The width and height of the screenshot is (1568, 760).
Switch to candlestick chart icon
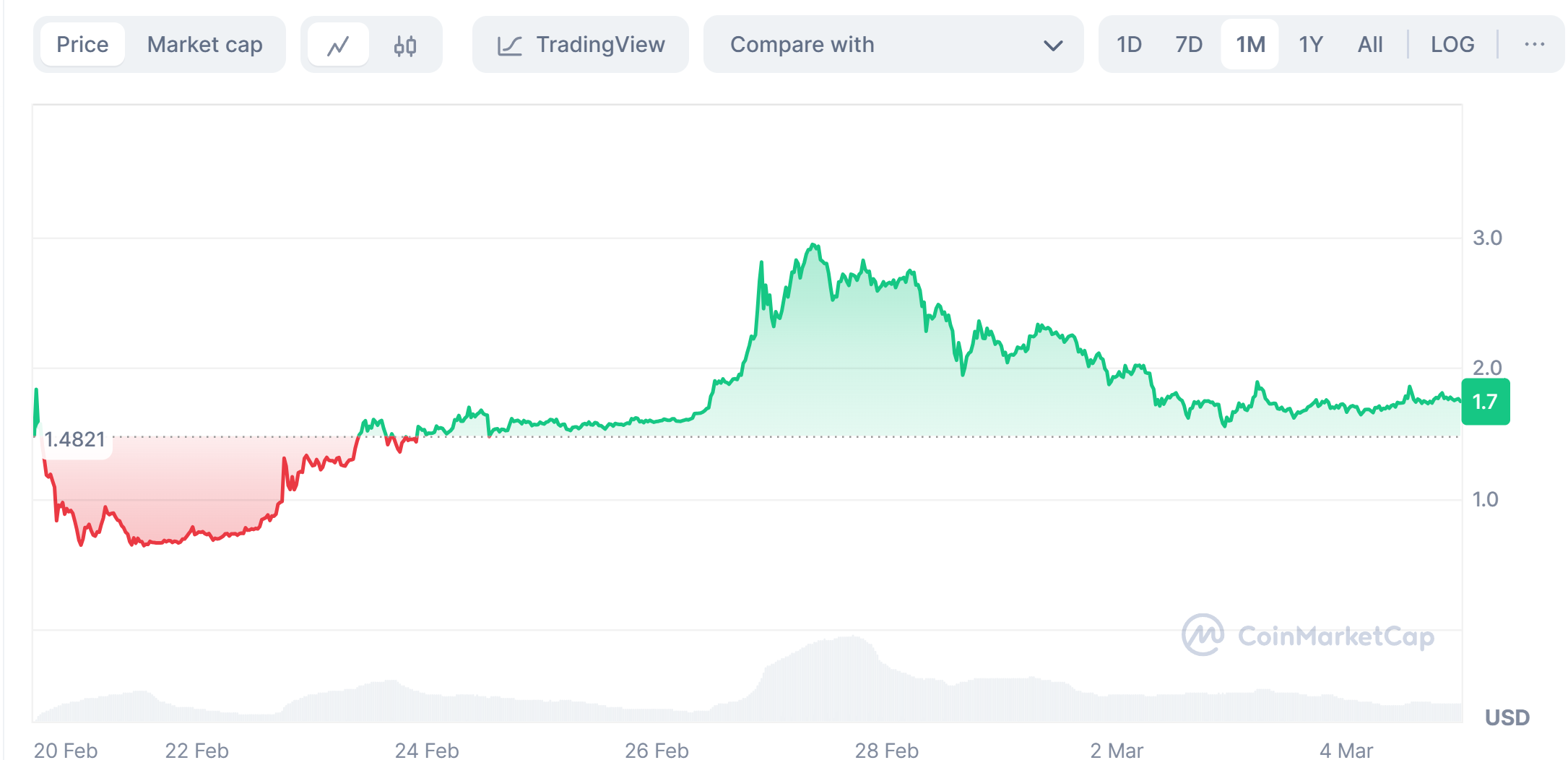click(405, 46)
